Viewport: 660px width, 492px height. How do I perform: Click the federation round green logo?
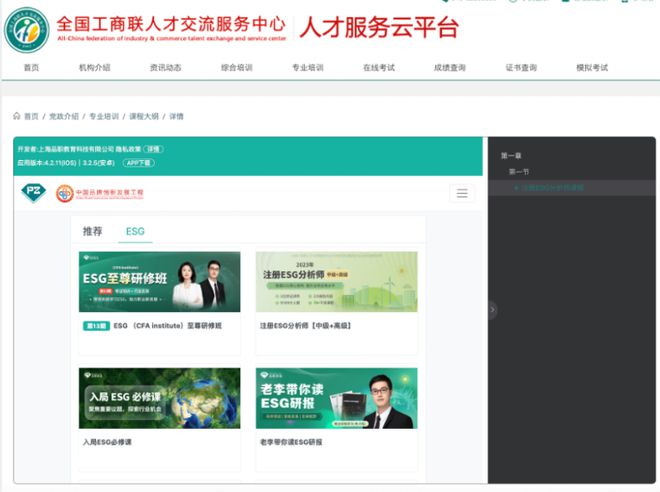[x=27, y=30]
